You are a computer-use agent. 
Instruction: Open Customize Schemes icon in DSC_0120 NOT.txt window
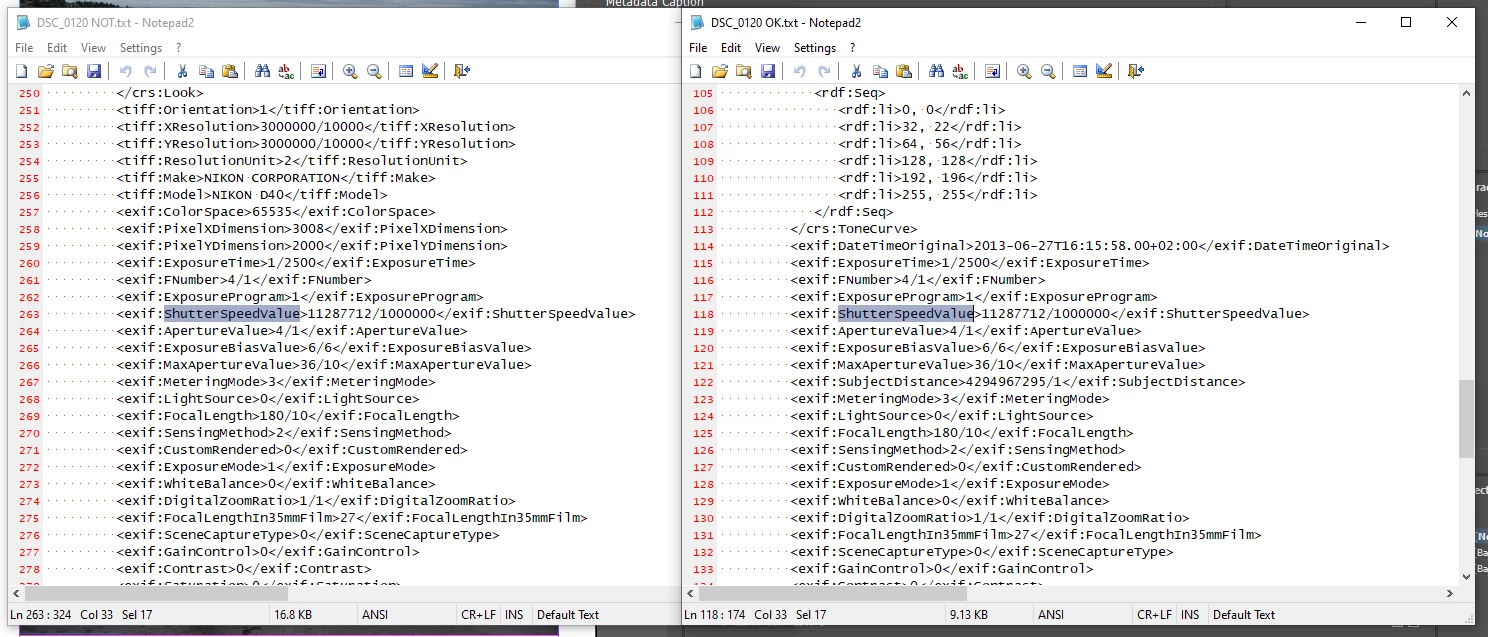tap(430, 71)
